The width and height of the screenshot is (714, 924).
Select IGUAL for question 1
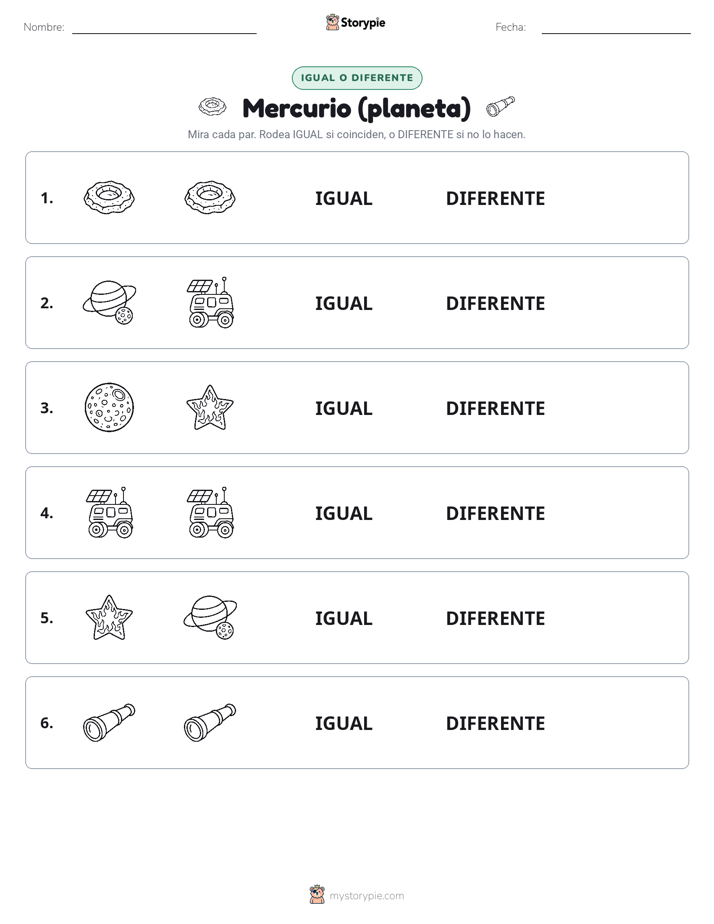point(343,198)
